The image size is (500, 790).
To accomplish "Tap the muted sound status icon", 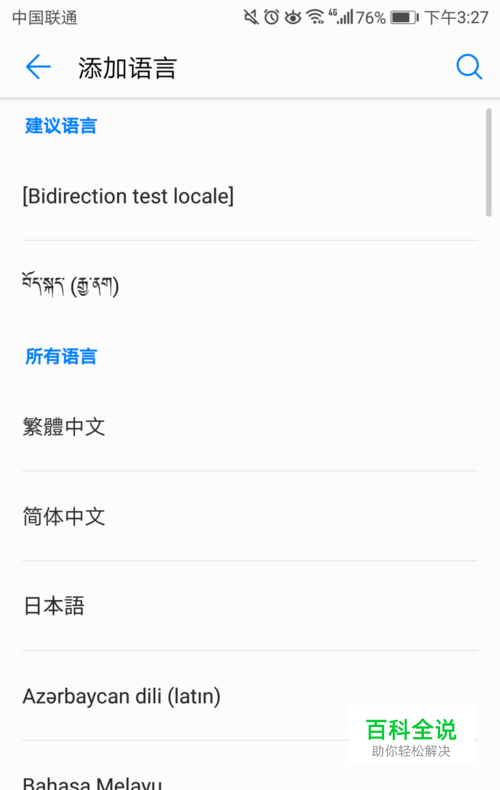I will [251, 18].
